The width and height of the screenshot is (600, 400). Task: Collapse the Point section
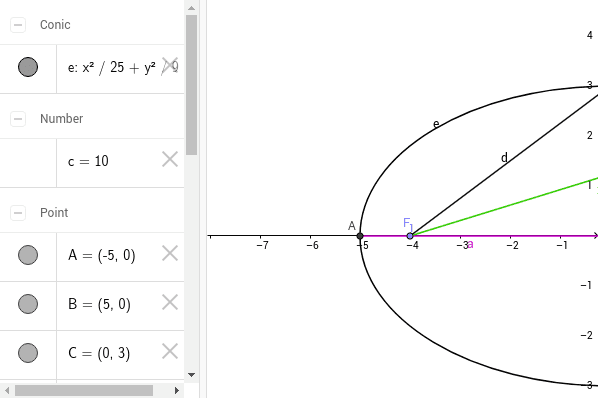18,212
